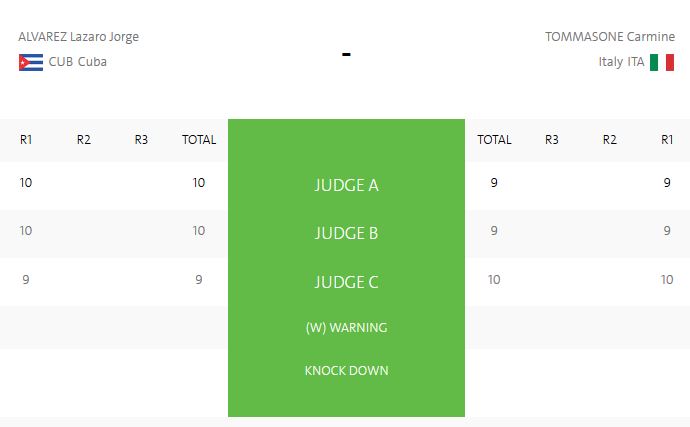This screenshot has height=427, width=690.
Task: Click the Italy flag icon
Action: click(661, 62)
